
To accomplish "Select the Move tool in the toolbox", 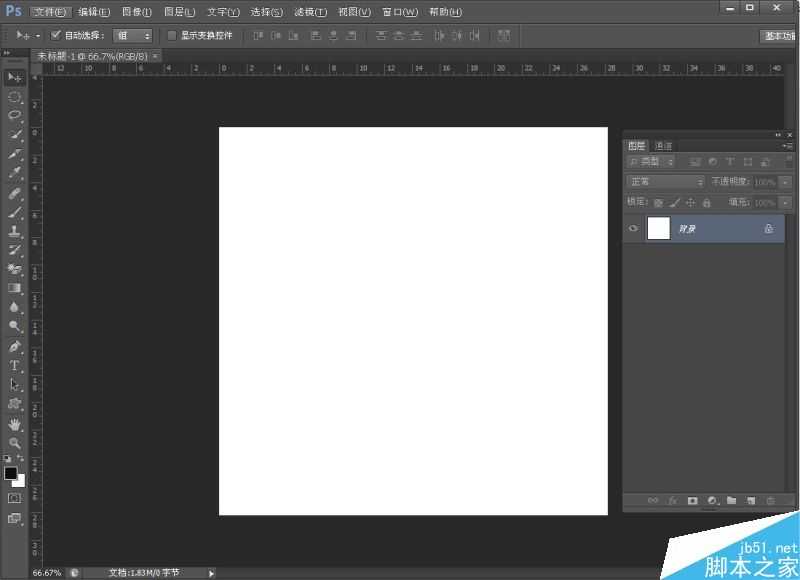I will [x=15, y=77].
